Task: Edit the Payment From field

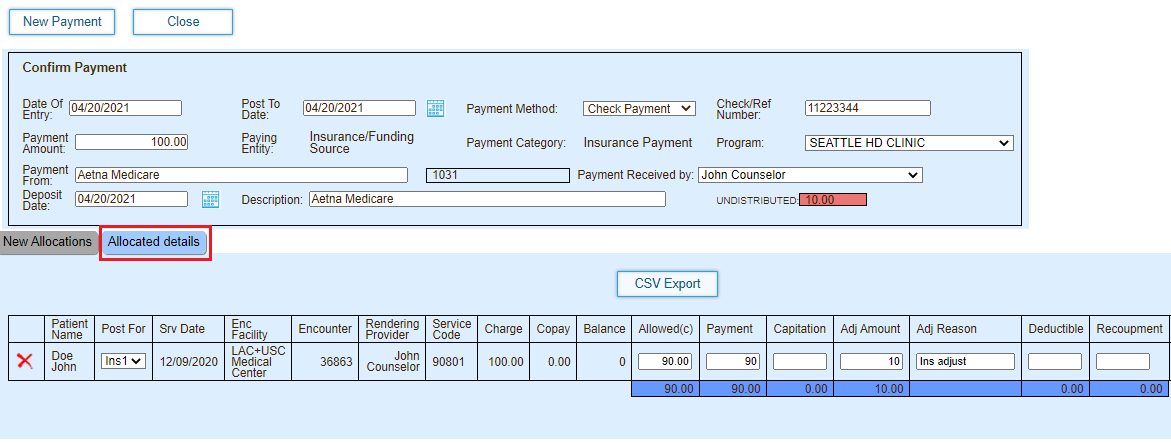Action: click(240, 175)
